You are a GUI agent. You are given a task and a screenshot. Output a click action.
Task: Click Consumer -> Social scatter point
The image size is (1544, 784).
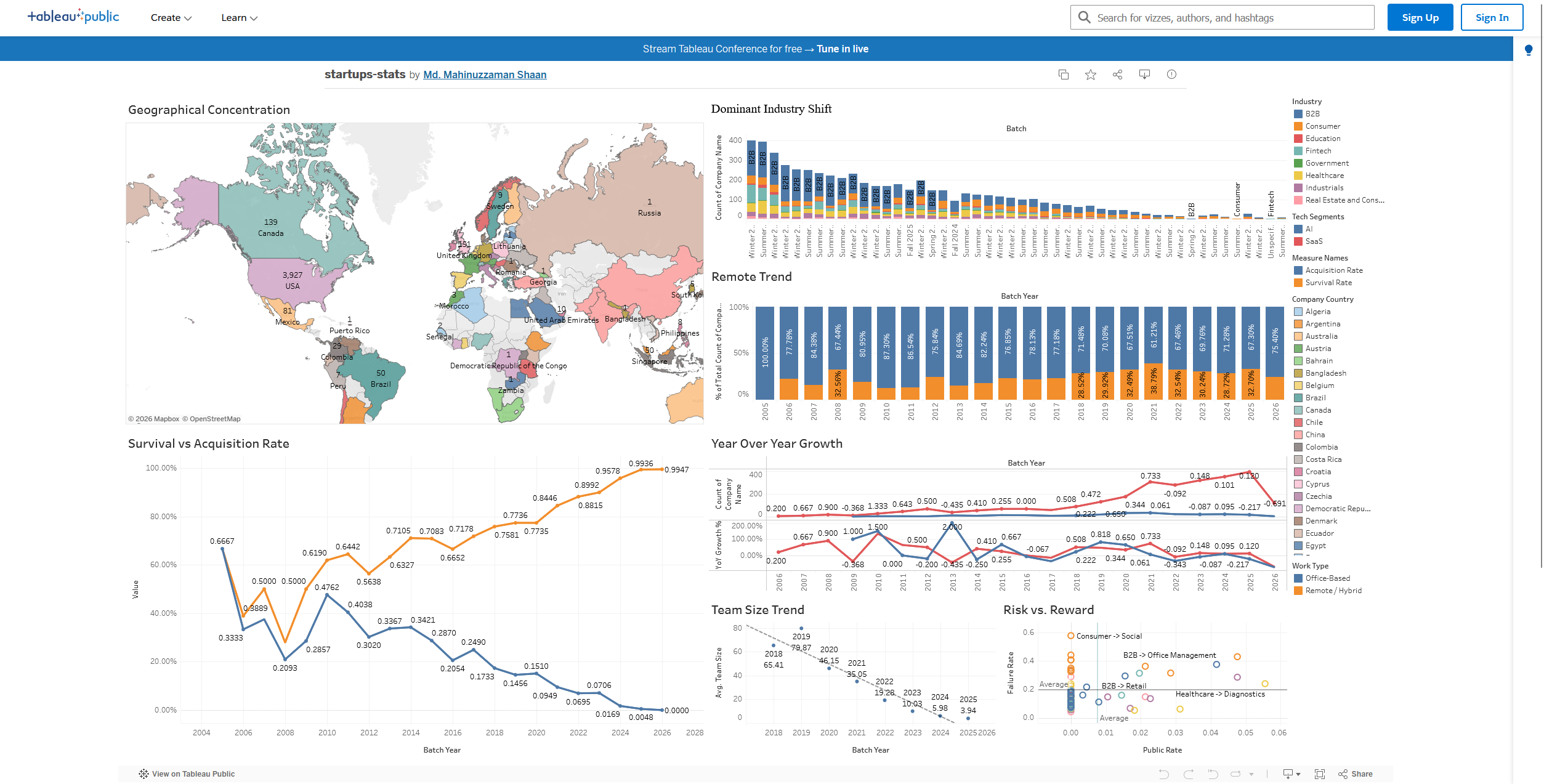pos(1071,636)
